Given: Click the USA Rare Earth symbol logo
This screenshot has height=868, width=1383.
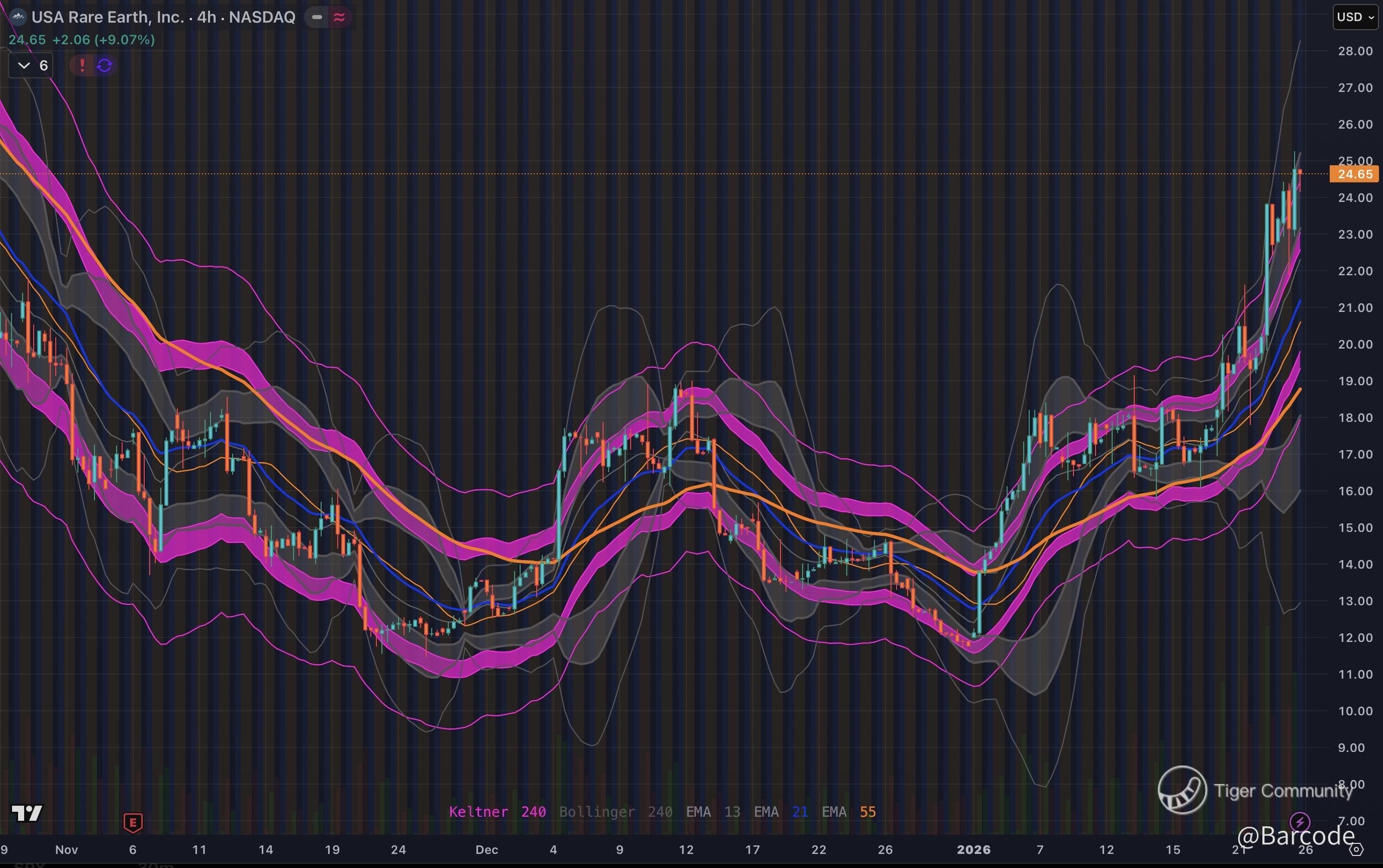Looking at the screenshot, I should 19,17.
